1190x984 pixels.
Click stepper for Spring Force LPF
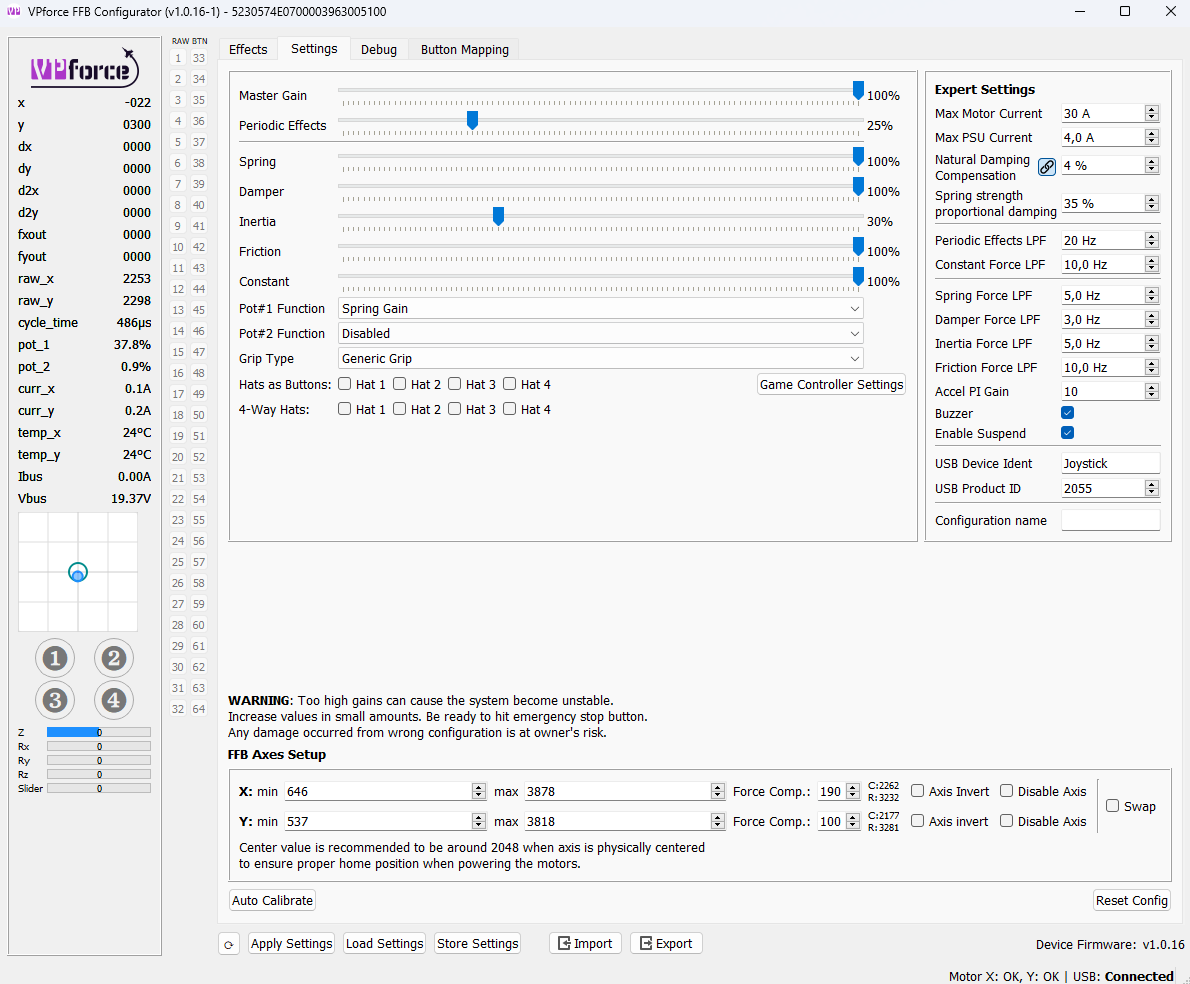[x=1152, y=296]
